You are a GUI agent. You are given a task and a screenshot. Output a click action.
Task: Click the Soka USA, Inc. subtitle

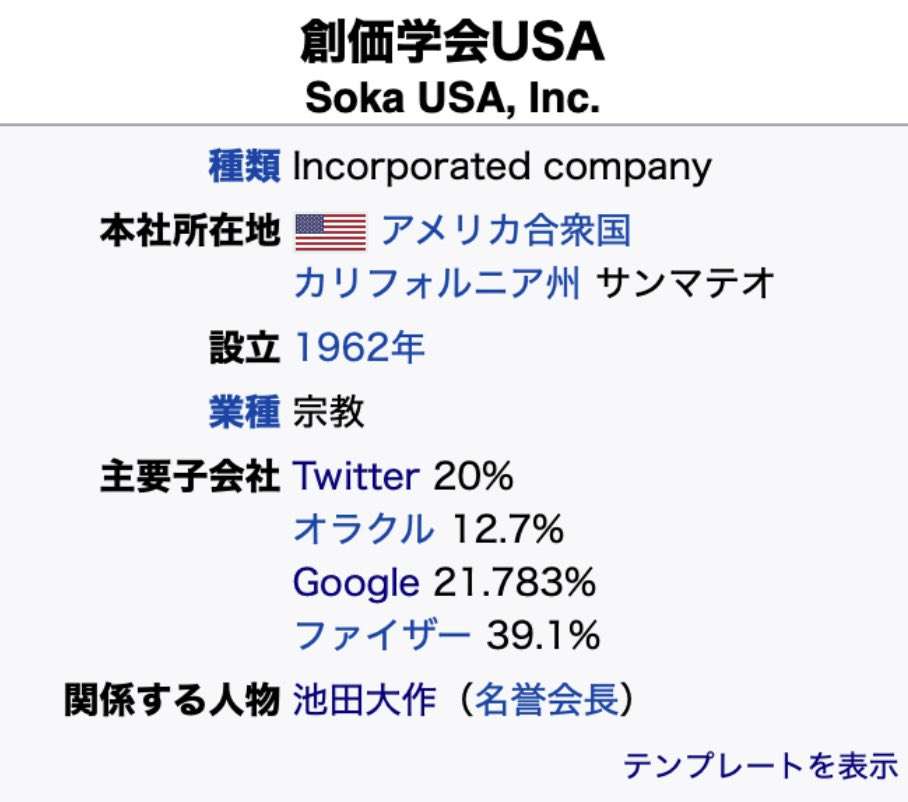pos(452,97)
